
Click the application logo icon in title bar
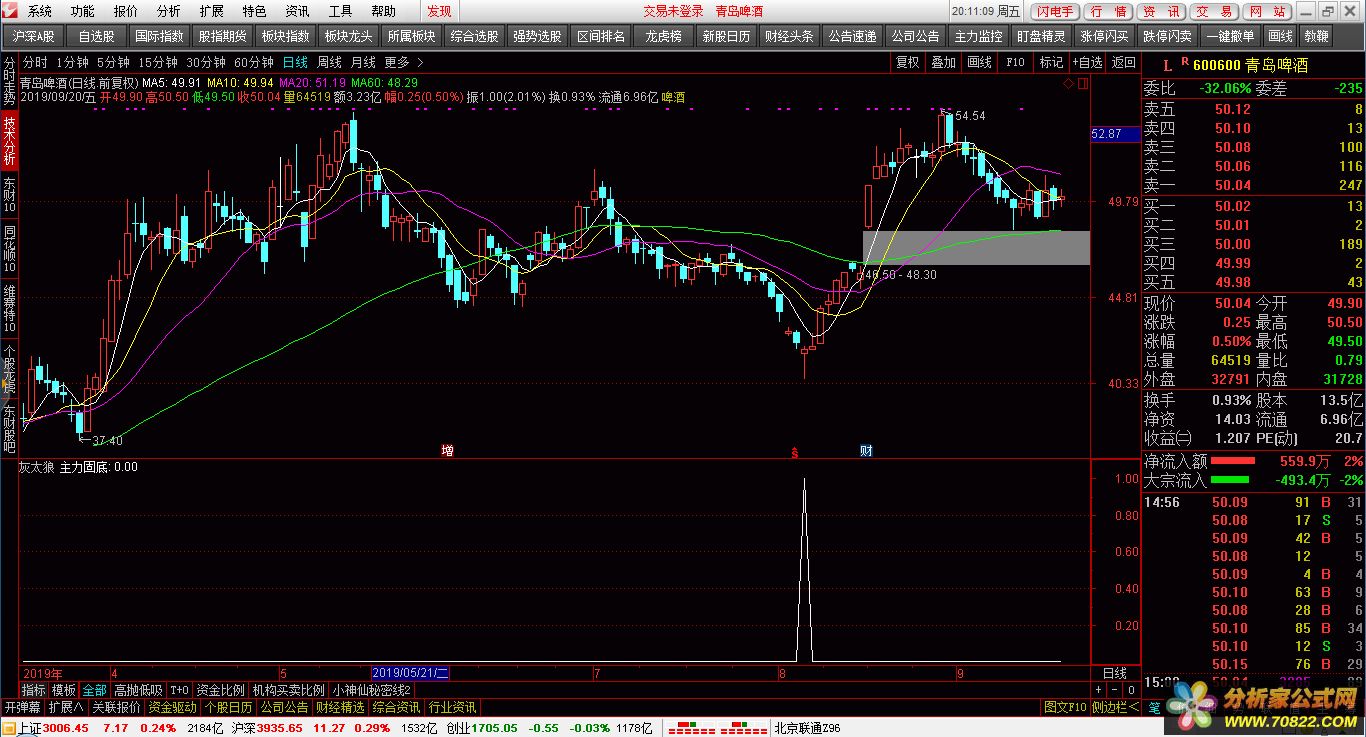10,11
